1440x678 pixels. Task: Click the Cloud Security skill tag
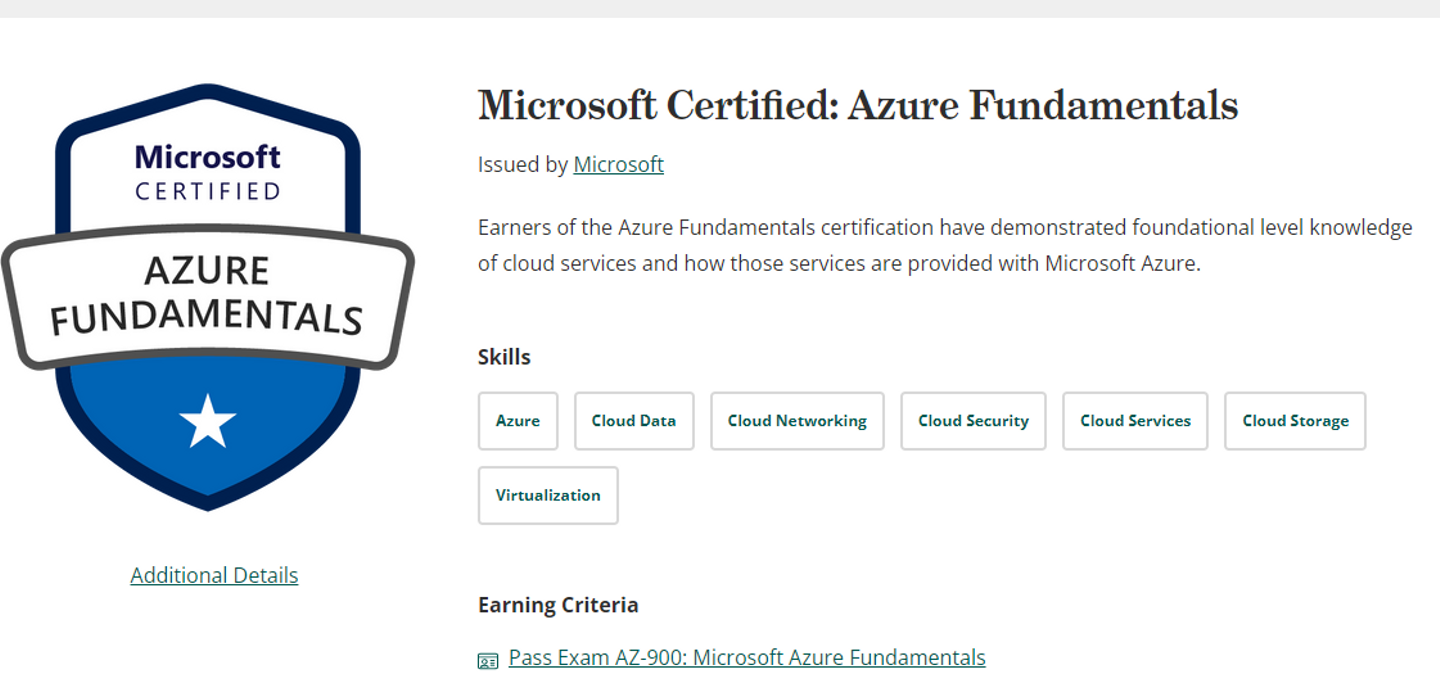[973, 421]
